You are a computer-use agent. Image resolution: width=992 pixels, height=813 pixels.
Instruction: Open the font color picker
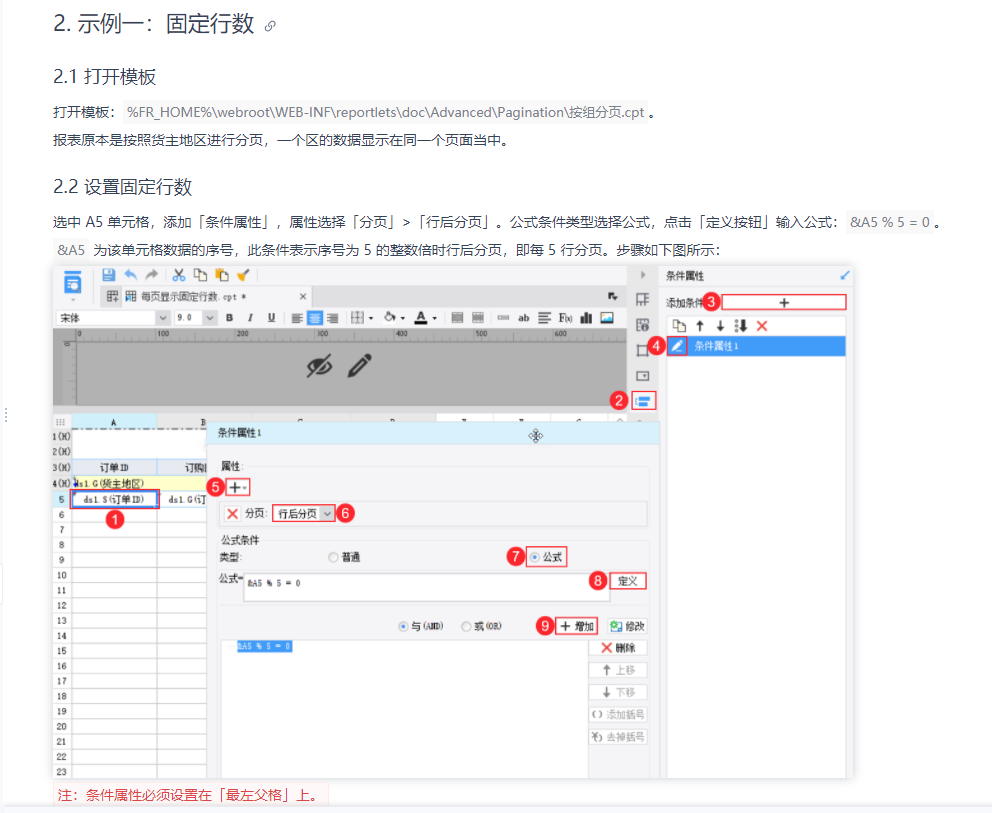coord(433,317)
